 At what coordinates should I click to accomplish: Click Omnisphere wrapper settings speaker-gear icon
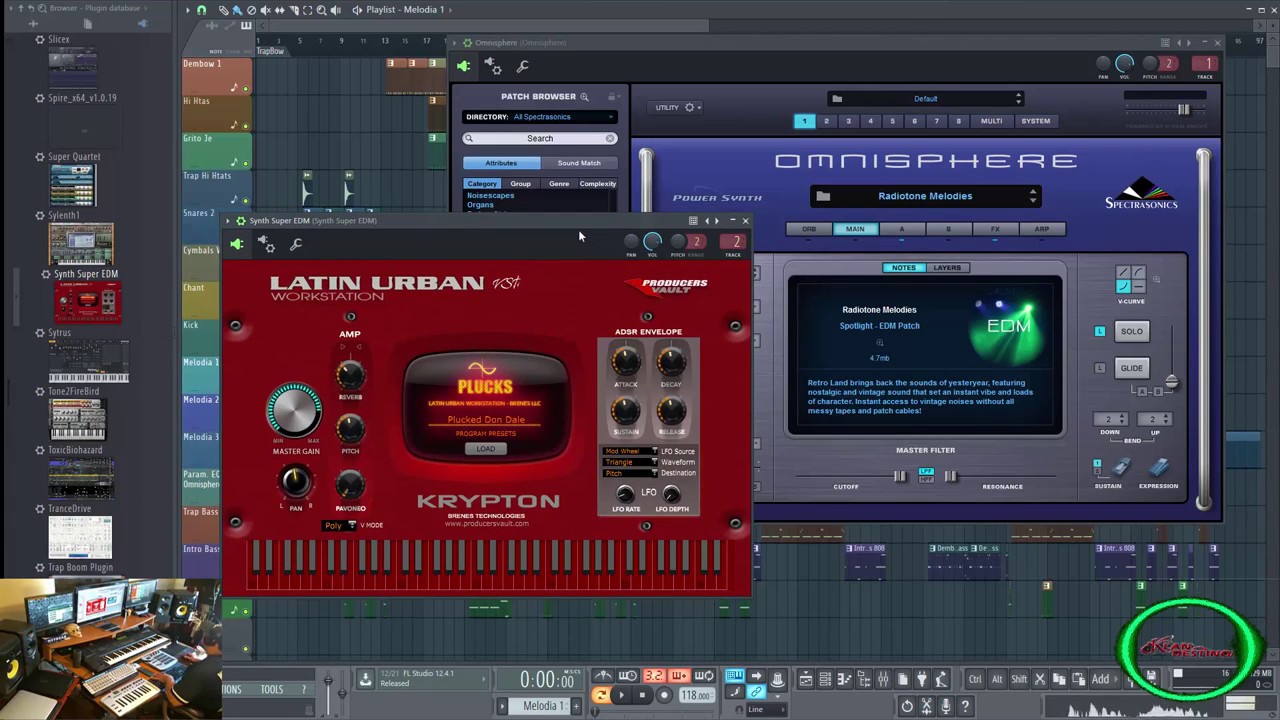click(x=493, y=67)
